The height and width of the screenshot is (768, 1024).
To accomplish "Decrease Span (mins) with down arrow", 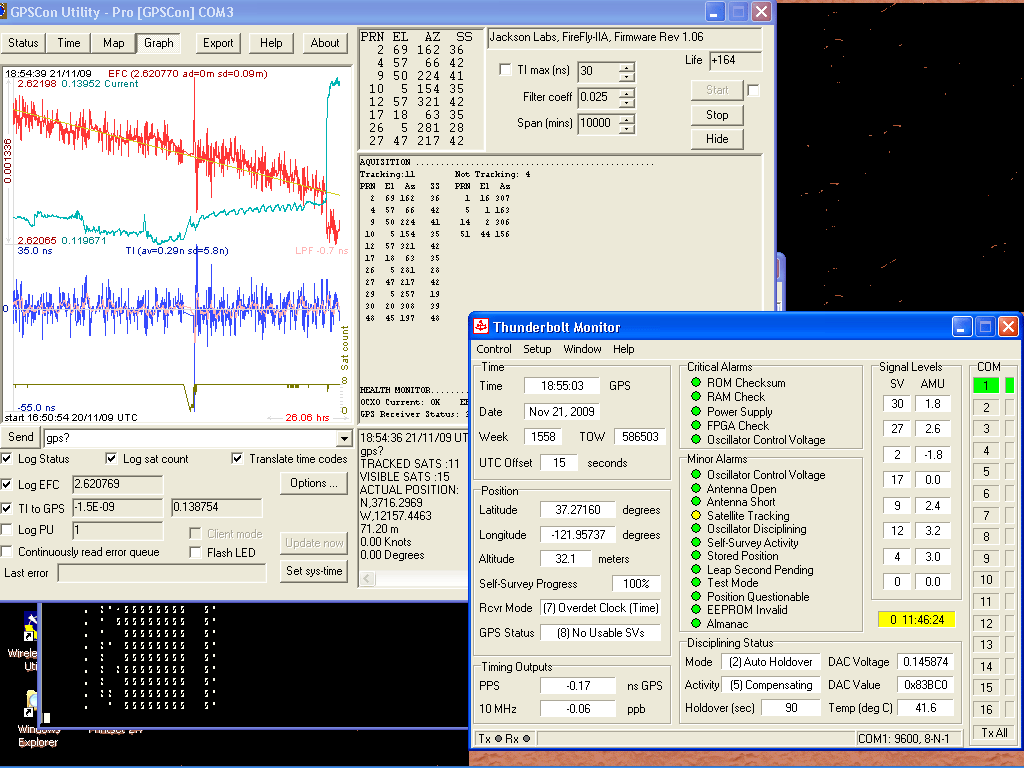I will 626,128.
